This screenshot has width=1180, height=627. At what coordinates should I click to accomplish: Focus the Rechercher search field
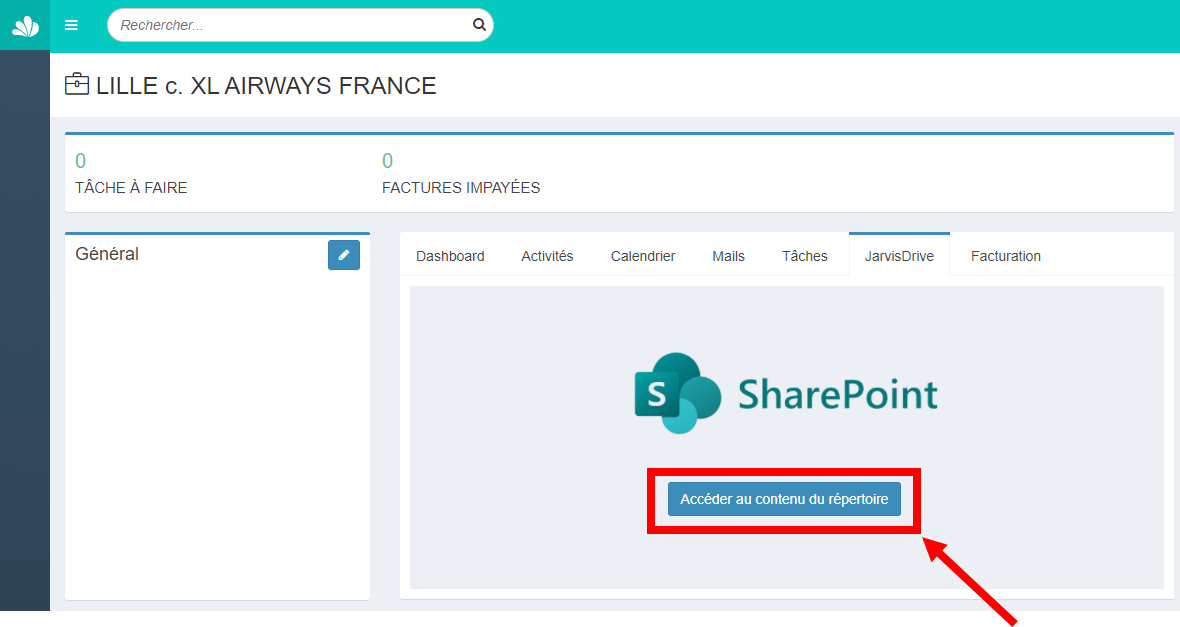(300, 25)
